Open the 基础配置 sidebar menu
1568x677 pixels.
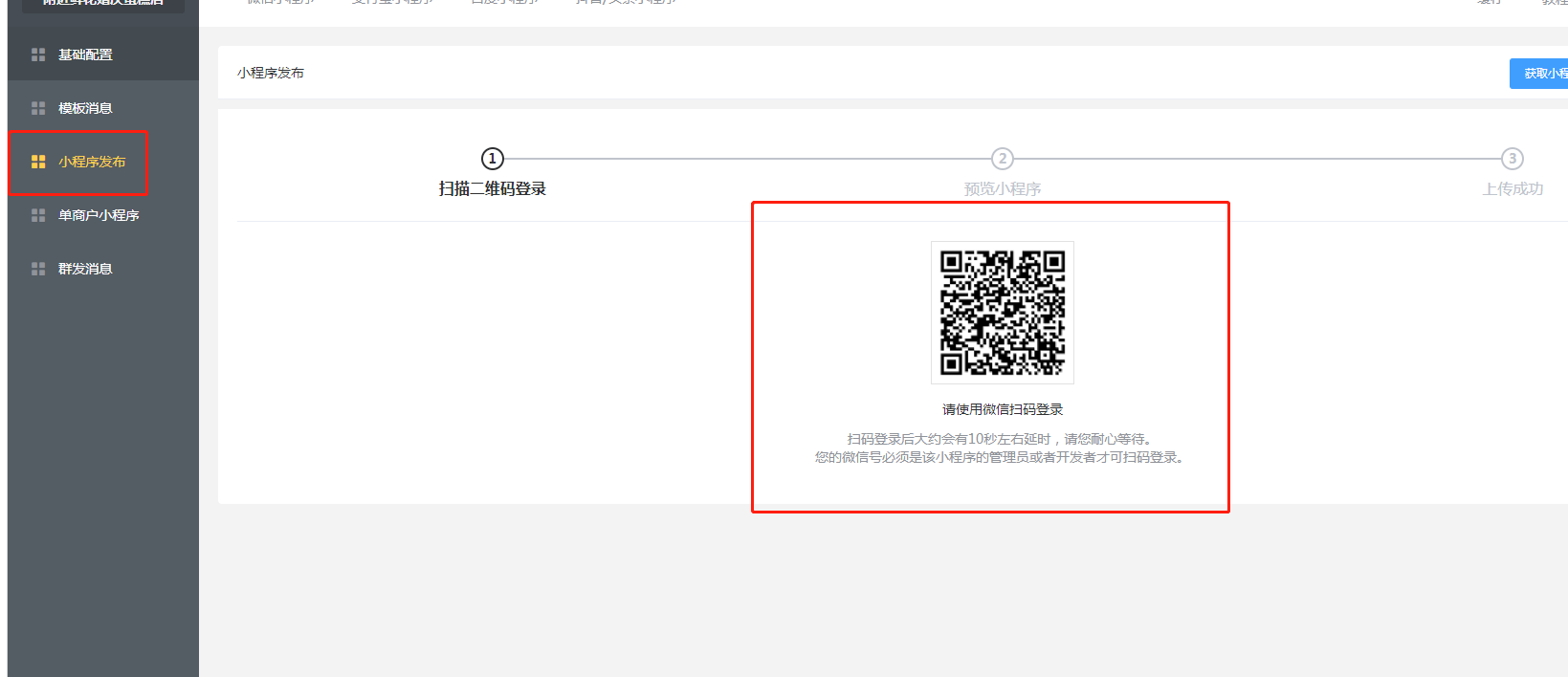pos(103,55)
